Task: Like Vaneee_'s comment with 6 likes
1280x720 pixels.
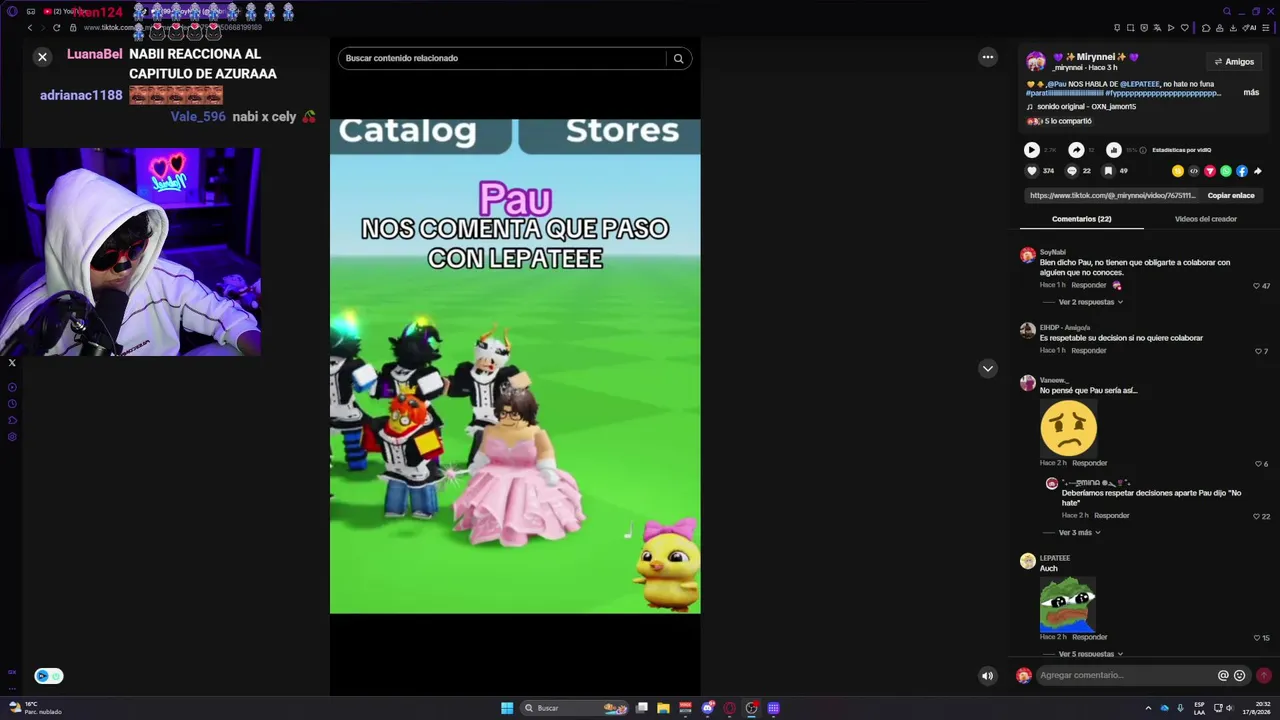Action: pyautogui.click(x=1259, y=464)
